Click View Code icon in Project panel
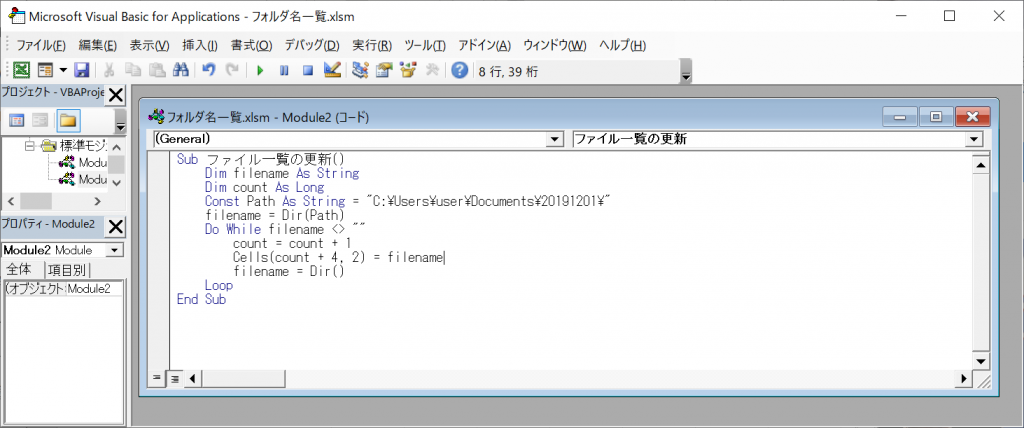This screenshot has width=1024, height=428. [x=18, y=120]
